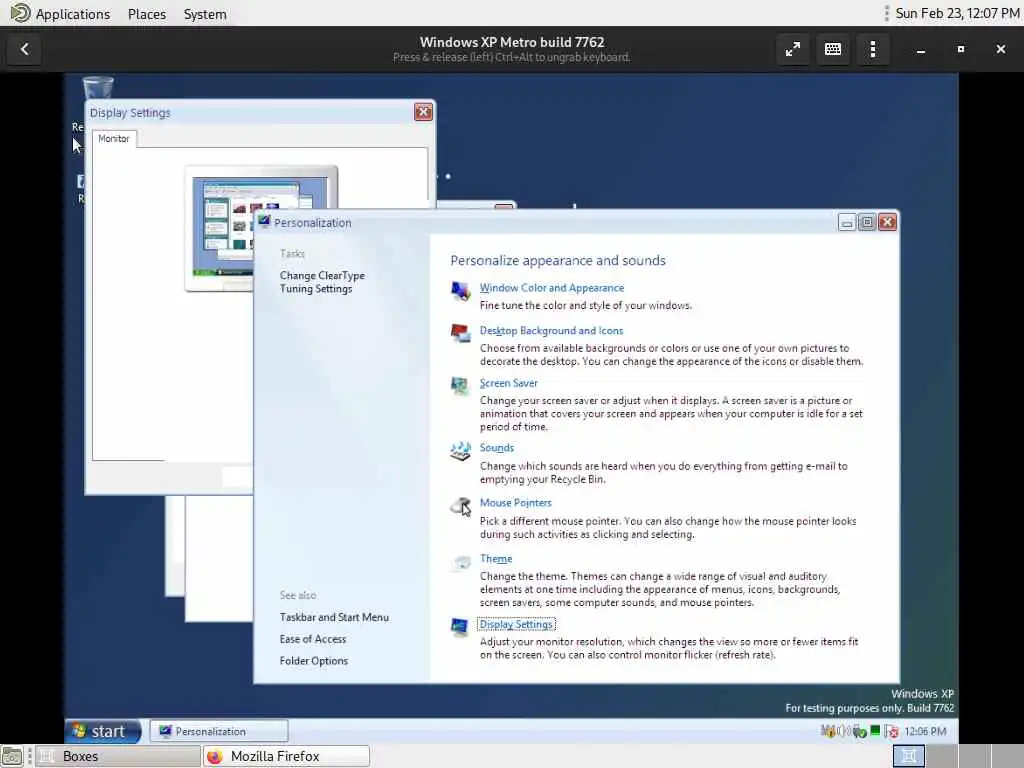Open the System menu
Screen dimensions: 1024x768
(x=205, y=14)
